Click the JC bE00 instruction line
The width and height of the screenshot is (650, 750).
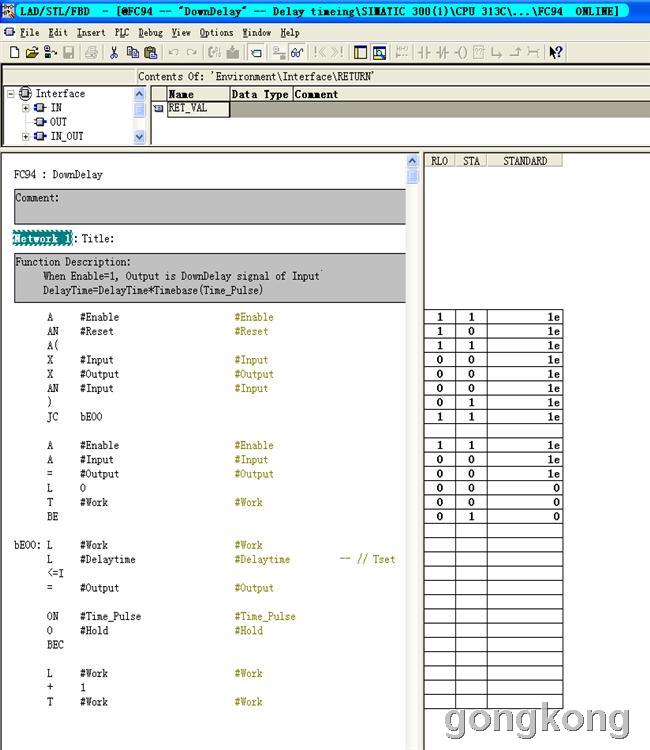pos(75,417)
